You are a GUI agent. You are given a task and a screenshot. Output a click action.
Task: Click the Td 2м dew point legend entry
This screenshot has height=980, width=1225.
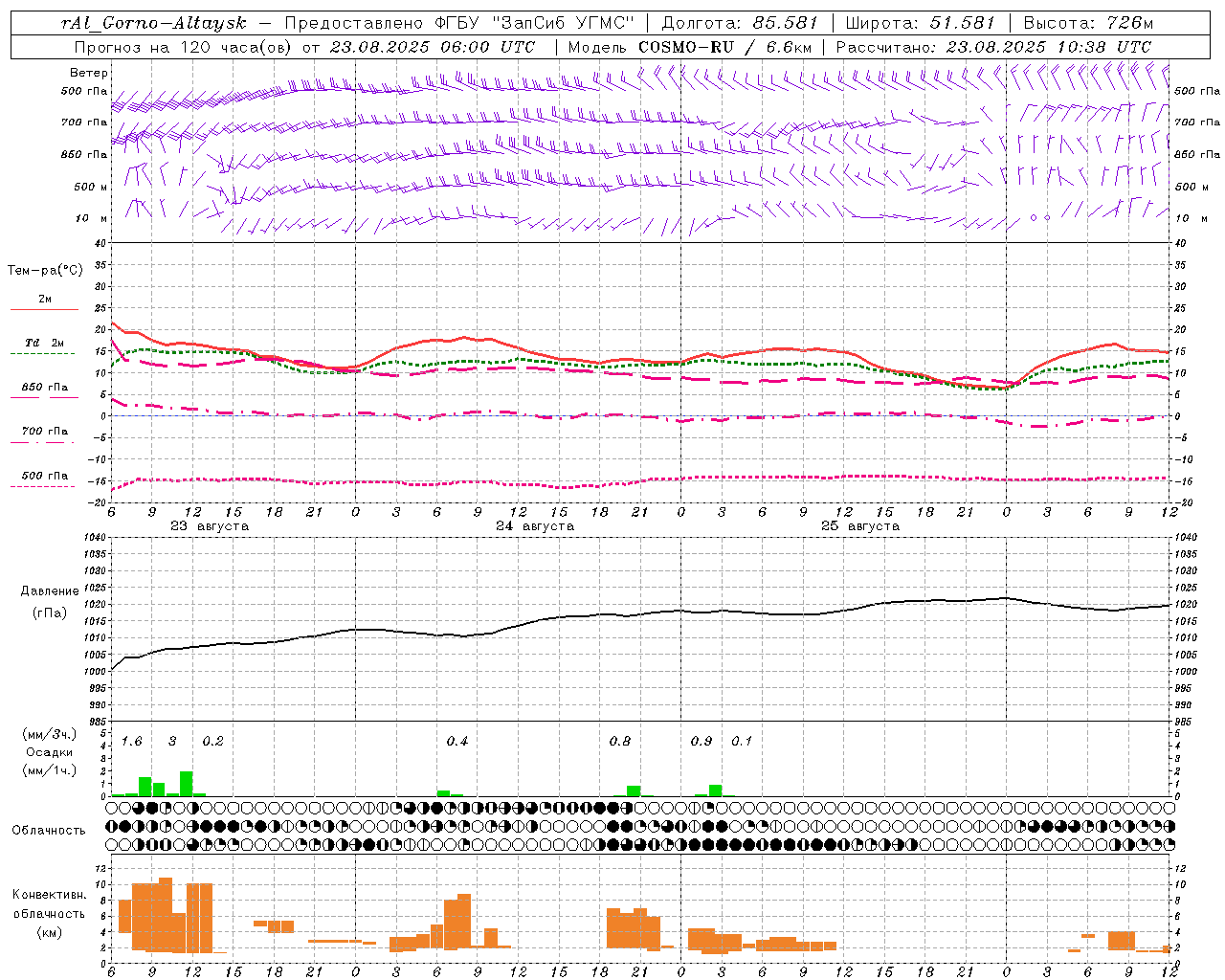[x=45, y=343]
